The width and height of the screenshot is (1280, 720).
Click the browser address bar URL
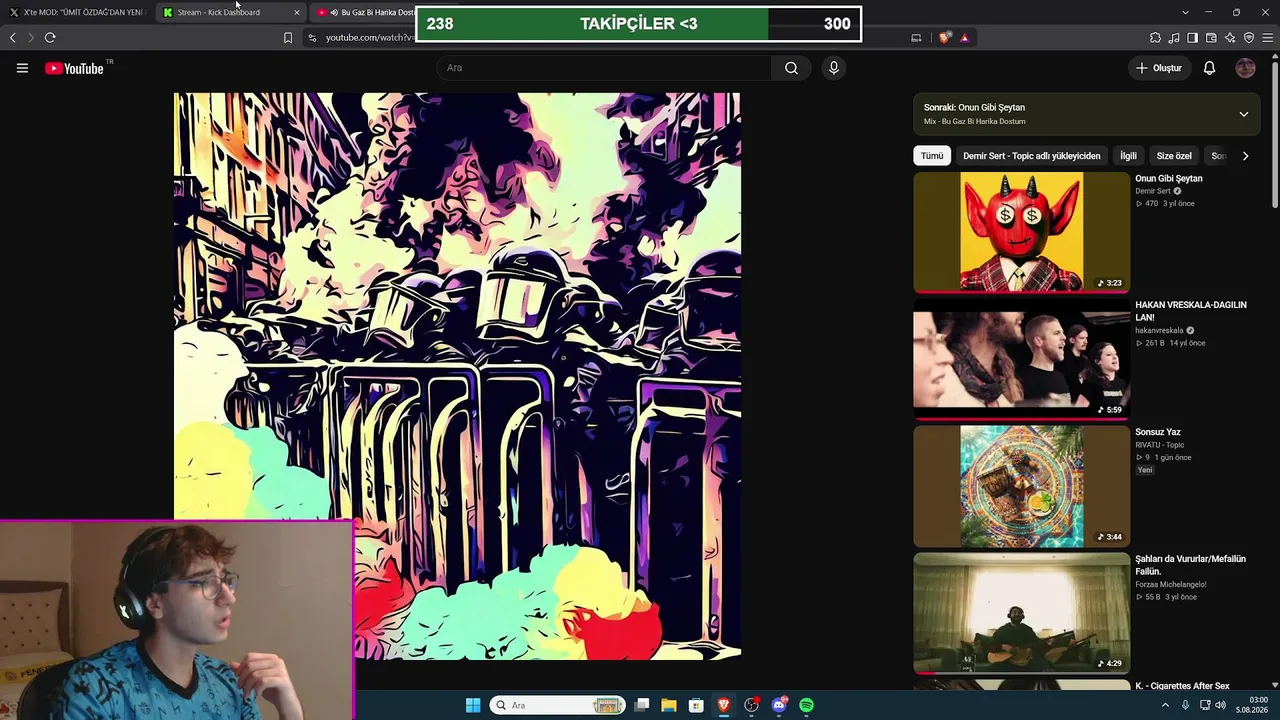(x=370, y=38)
